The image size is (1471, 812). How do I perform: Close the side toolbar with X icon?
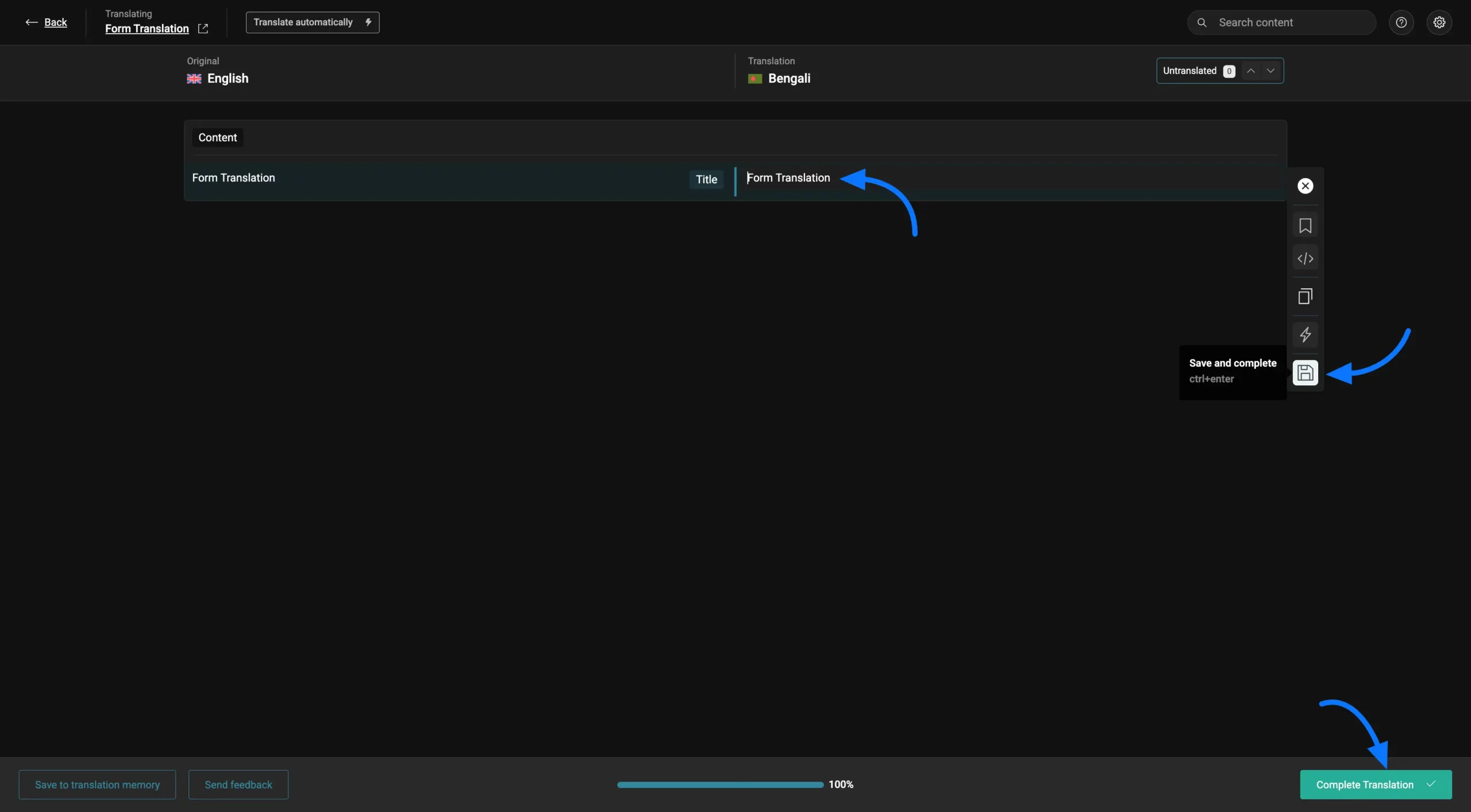coord(1305,186)
